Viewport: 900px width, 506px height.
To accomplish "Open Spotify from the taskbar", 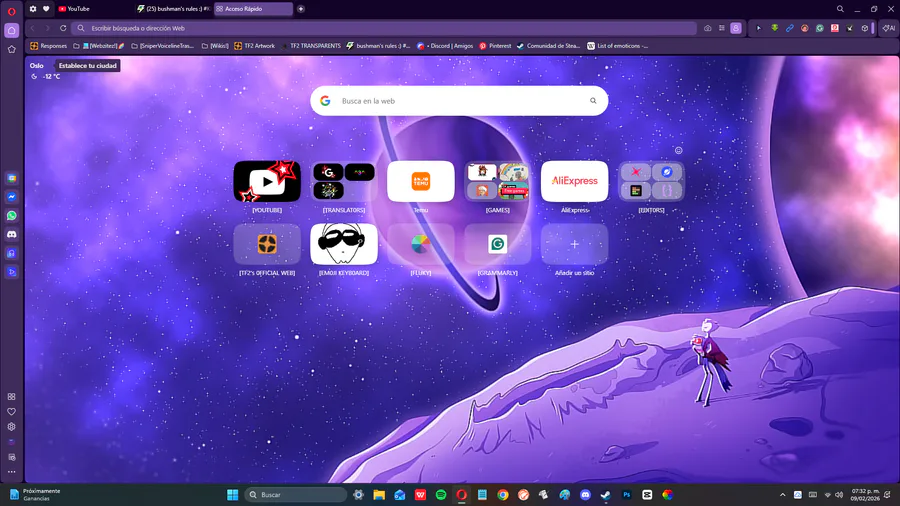I will (441, 495).
